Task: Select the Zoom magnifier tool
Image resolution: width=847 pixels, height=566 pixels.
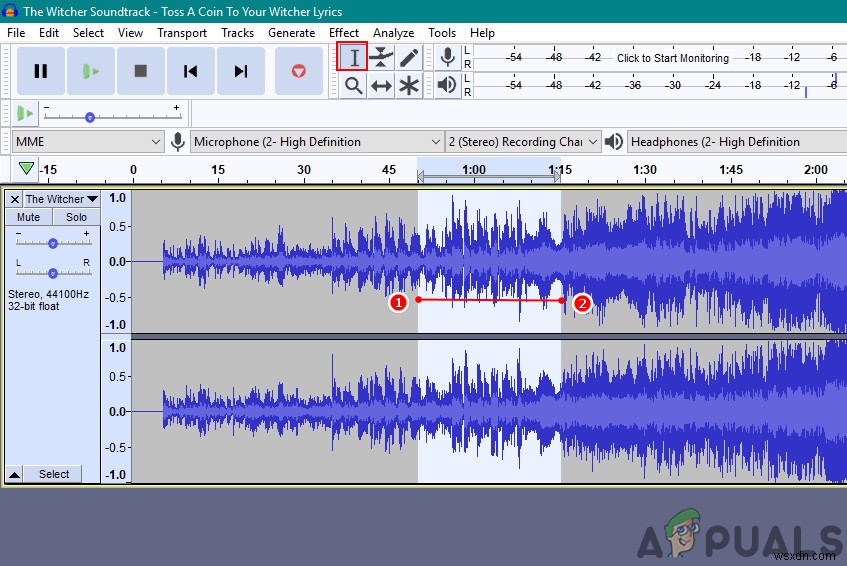Action: (353, 85)
